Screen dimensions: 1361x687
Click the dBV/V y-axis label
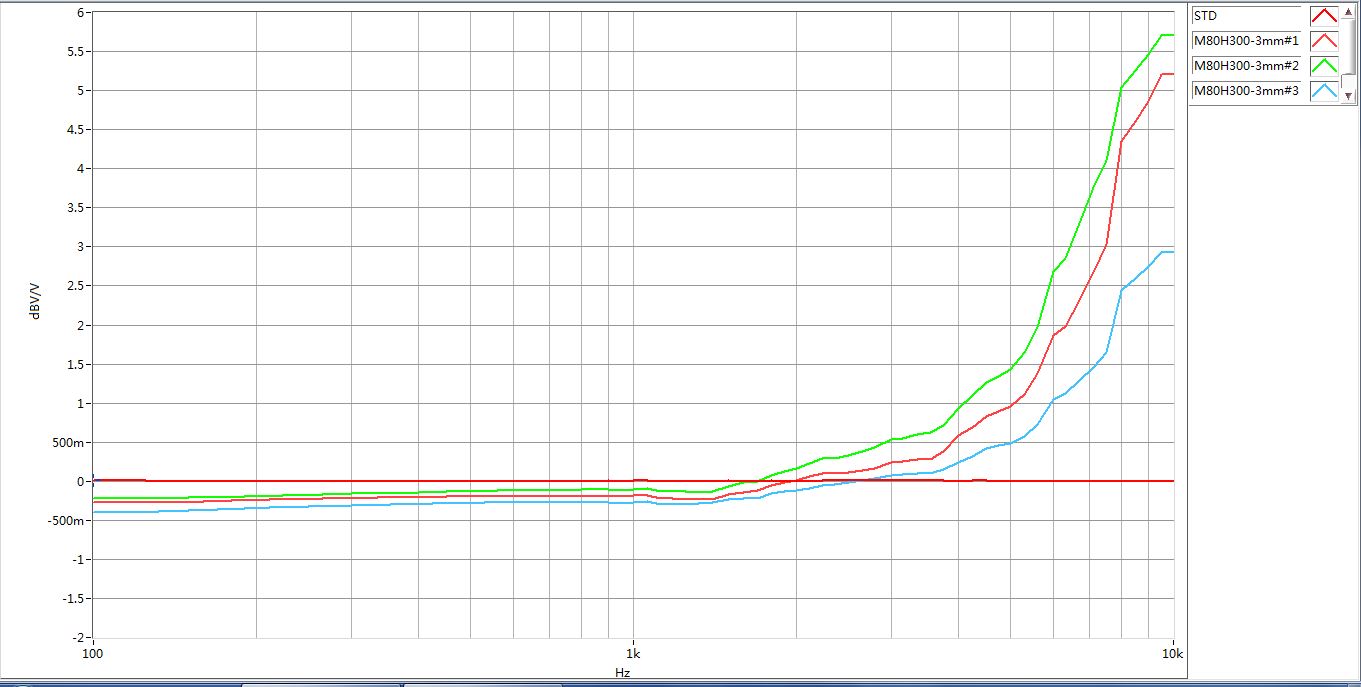click(x=35, y=302)
